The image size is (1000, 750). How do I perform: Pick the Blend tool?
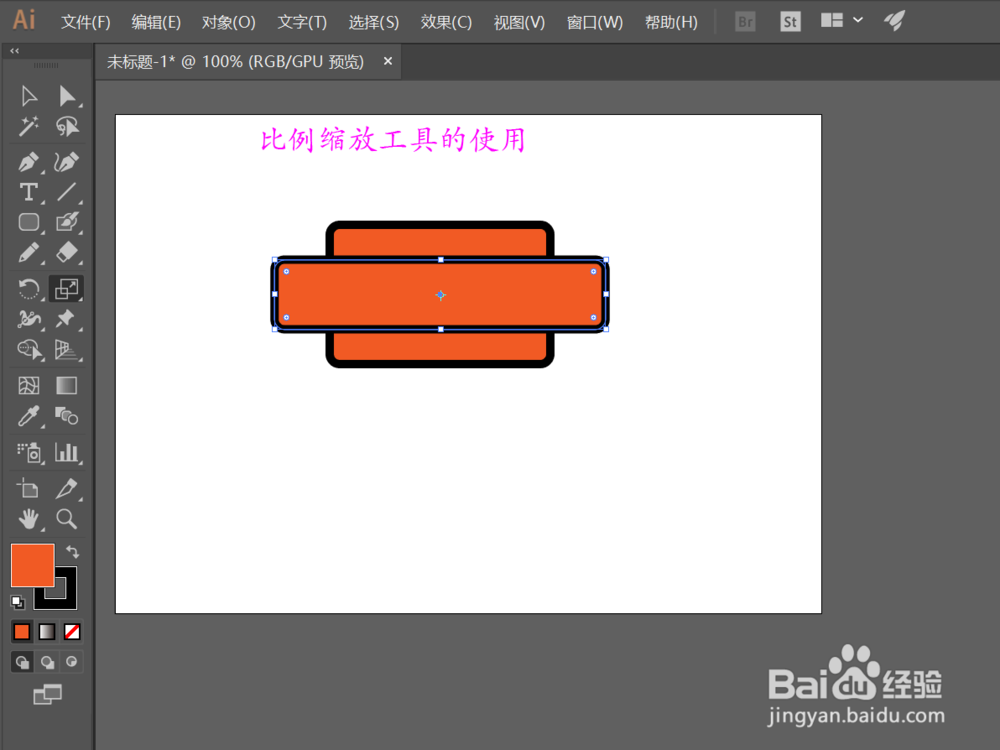(66, 416)
